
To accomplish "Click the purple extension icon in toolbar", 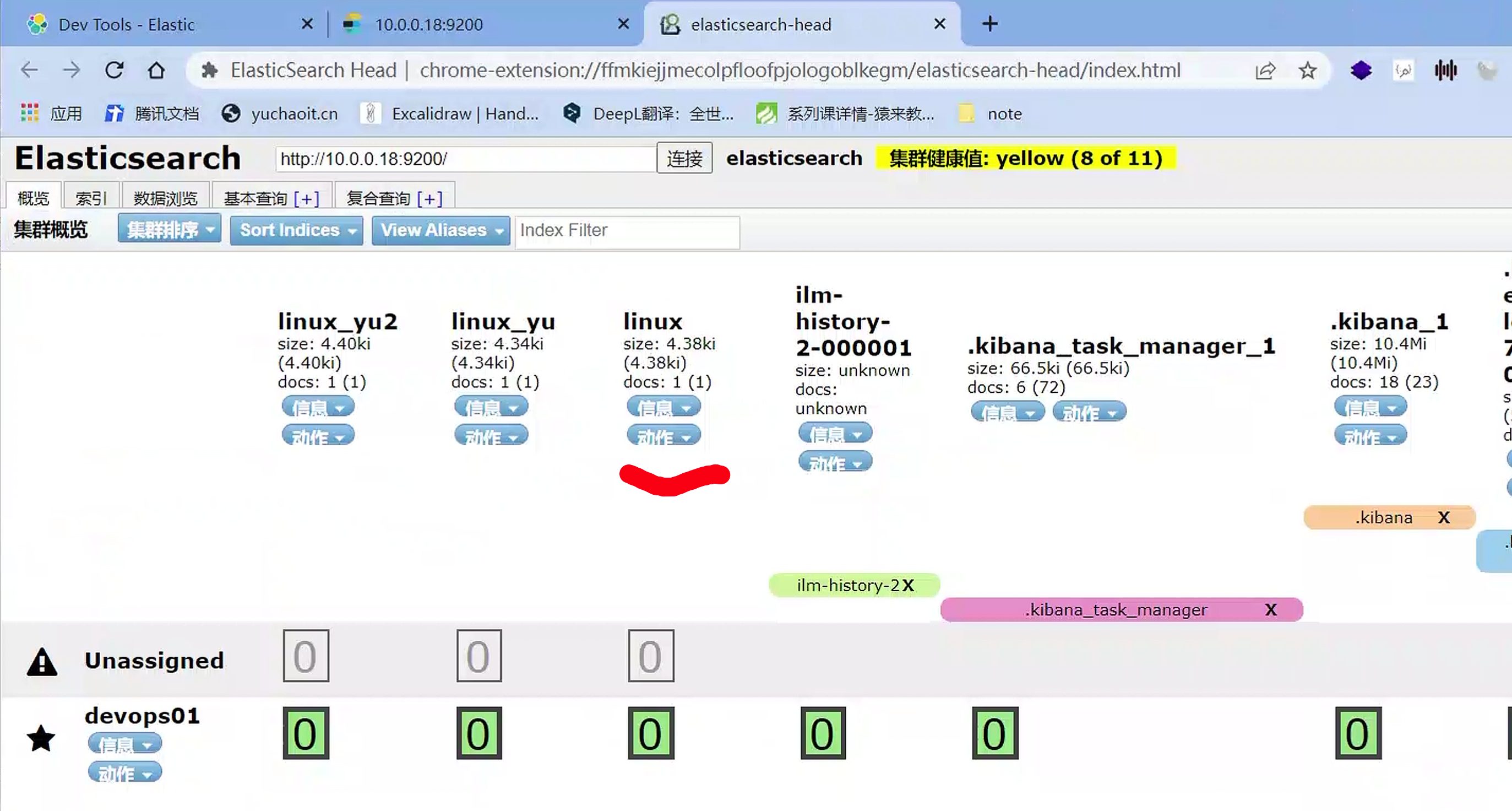I will [1361, 71].
